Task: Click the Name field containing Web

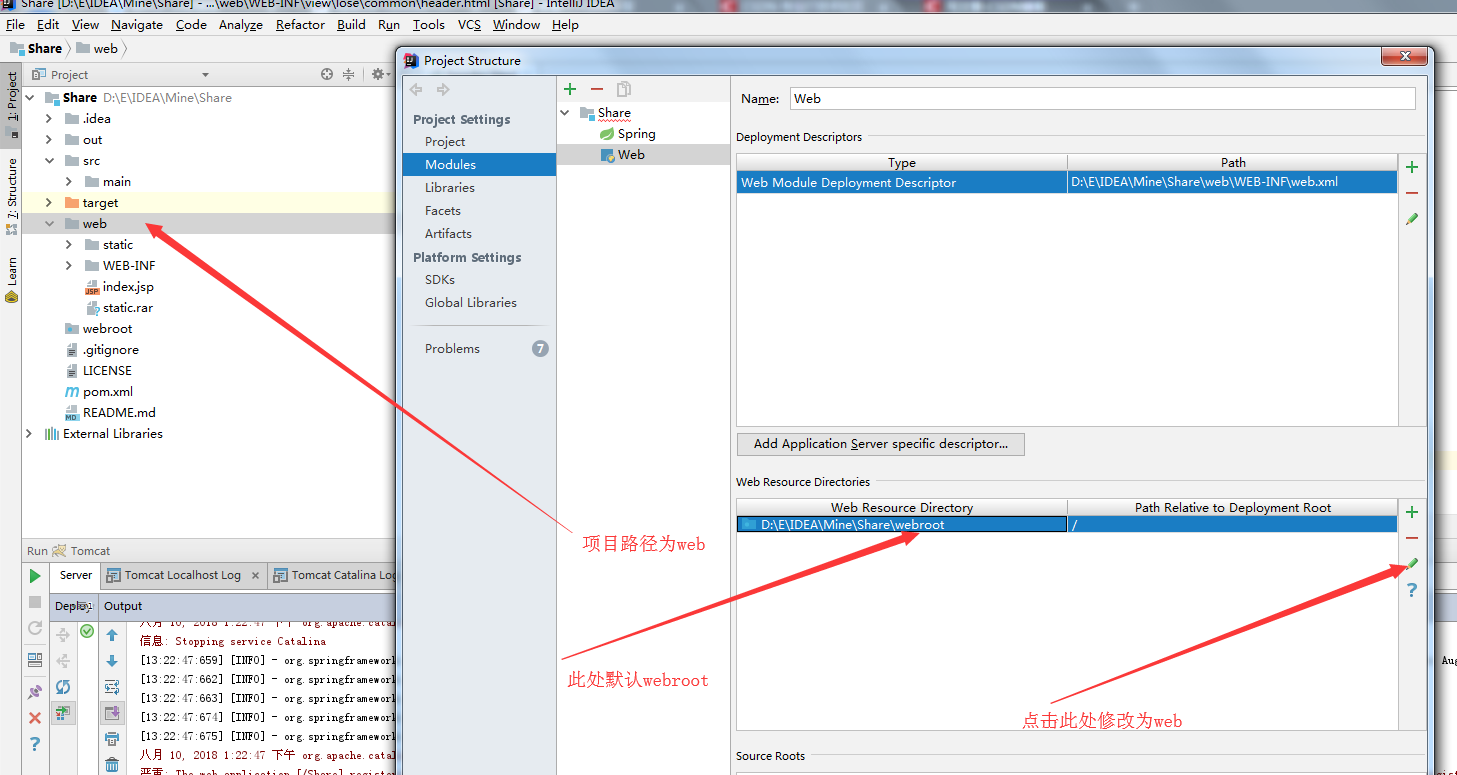Action: tap(1103, 99)
